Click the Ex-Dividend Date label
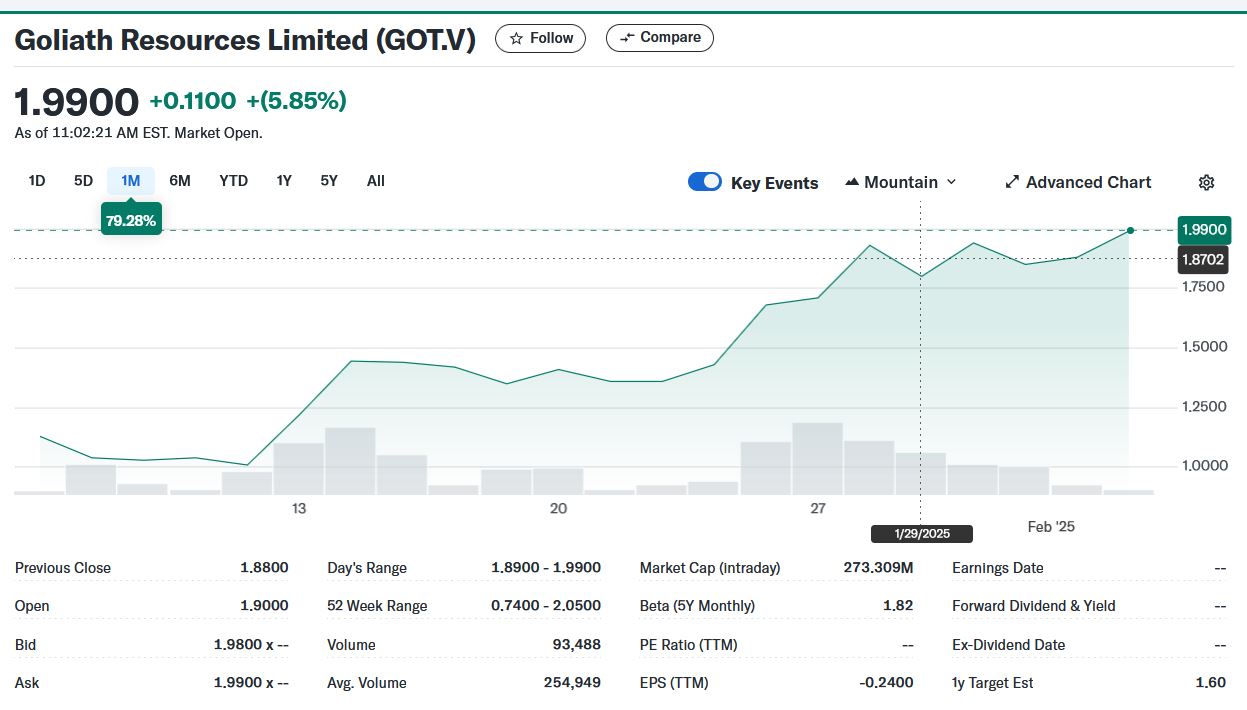This screenshot has height=710, width=1247. 1009,645
